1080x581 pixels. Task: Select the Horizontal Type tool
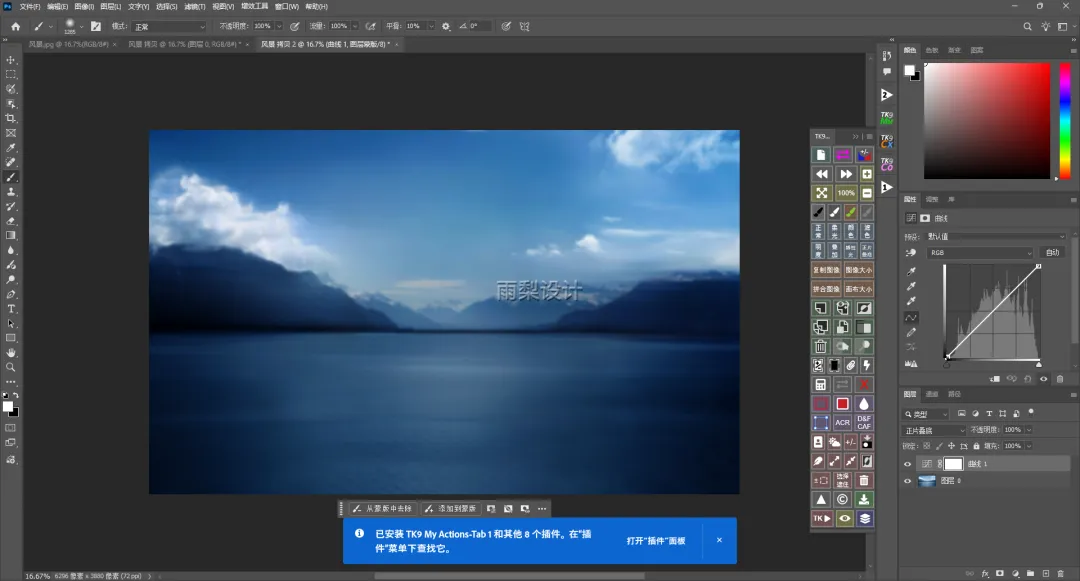pyautogui.click(x=11, y=308)
